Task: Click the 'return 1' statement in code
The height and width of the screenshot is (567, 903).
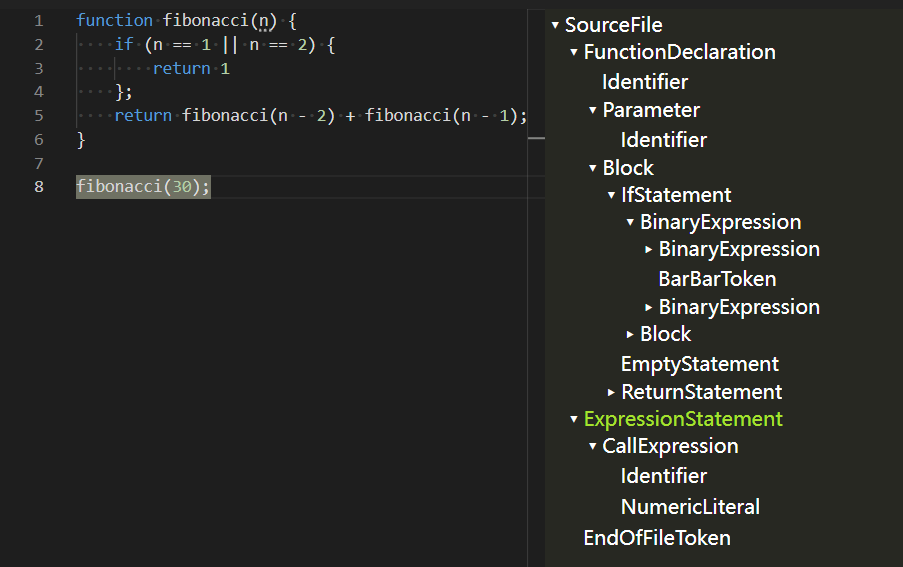Action: point(191,68)
